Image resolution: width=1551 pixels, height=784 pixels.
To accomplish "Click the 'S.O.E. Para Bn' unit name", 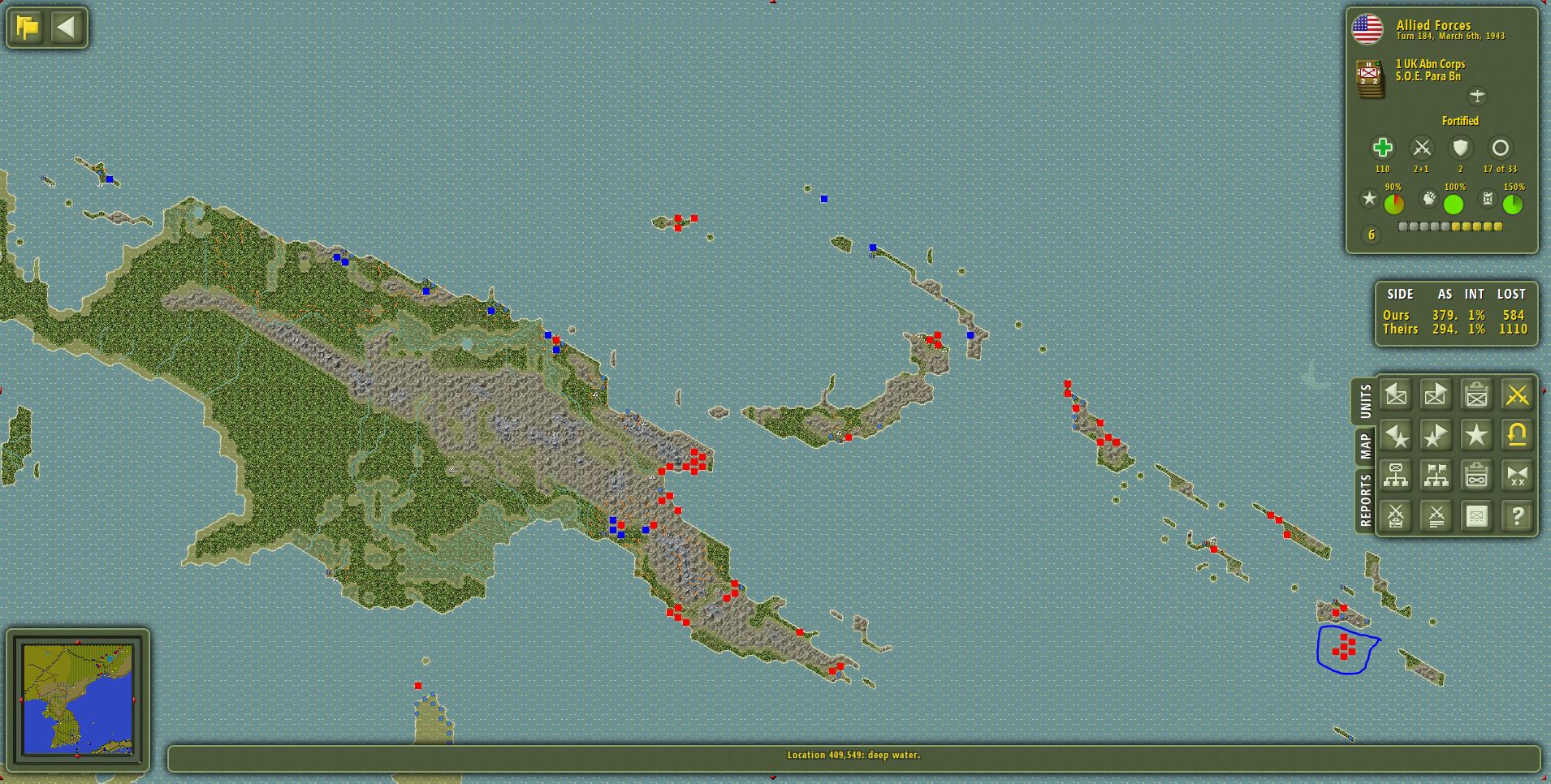I will point(1428,76).
